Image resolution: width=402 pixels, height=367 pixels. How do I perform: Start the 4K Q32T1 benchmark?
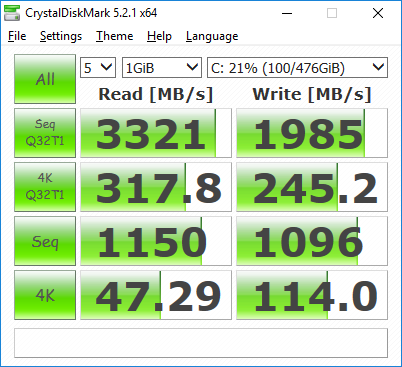point(45,187)
